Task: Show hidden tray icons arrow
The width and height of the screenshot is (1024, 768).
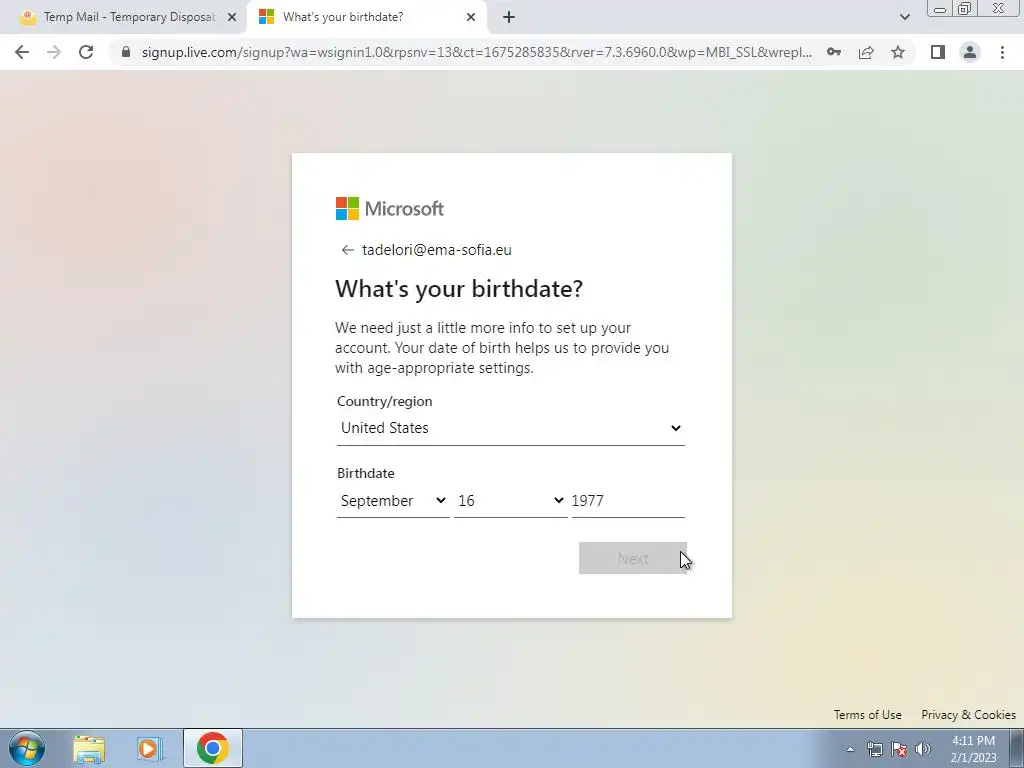Action: tap(850, 749)
